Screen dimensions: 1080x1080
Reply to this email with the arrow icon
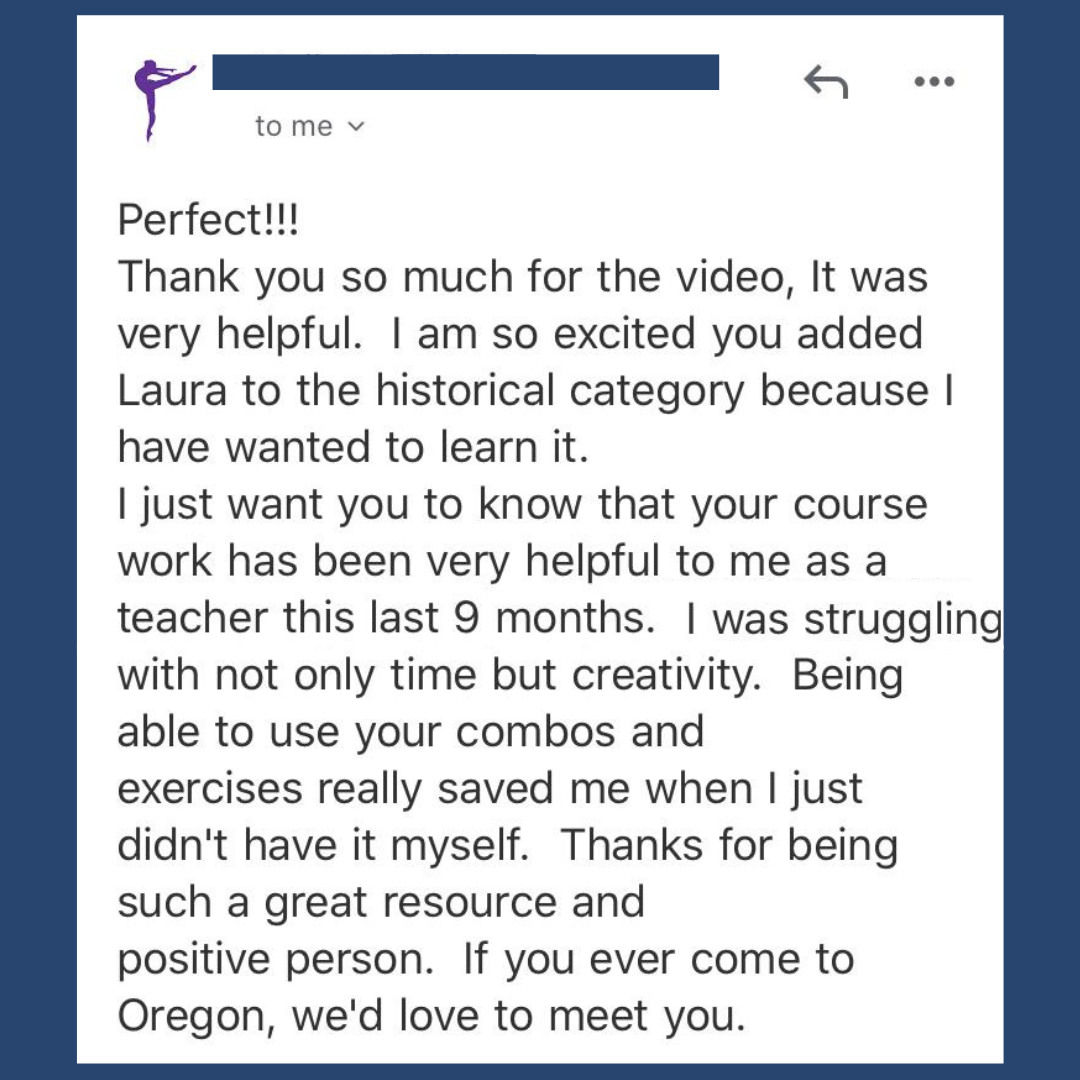click(826, 81)
